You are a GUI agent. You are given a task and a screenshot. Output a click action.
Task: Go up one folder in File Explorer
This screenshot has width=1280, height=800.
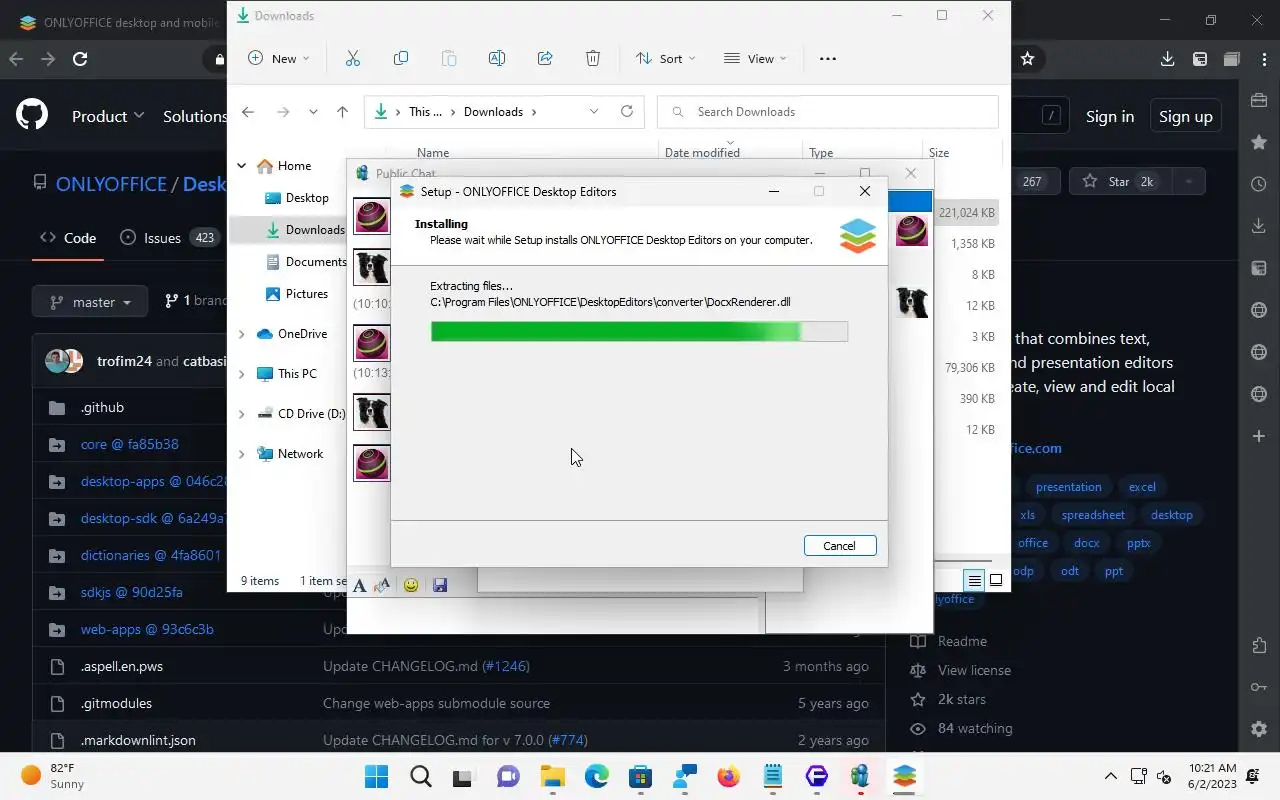pos(342,112)
